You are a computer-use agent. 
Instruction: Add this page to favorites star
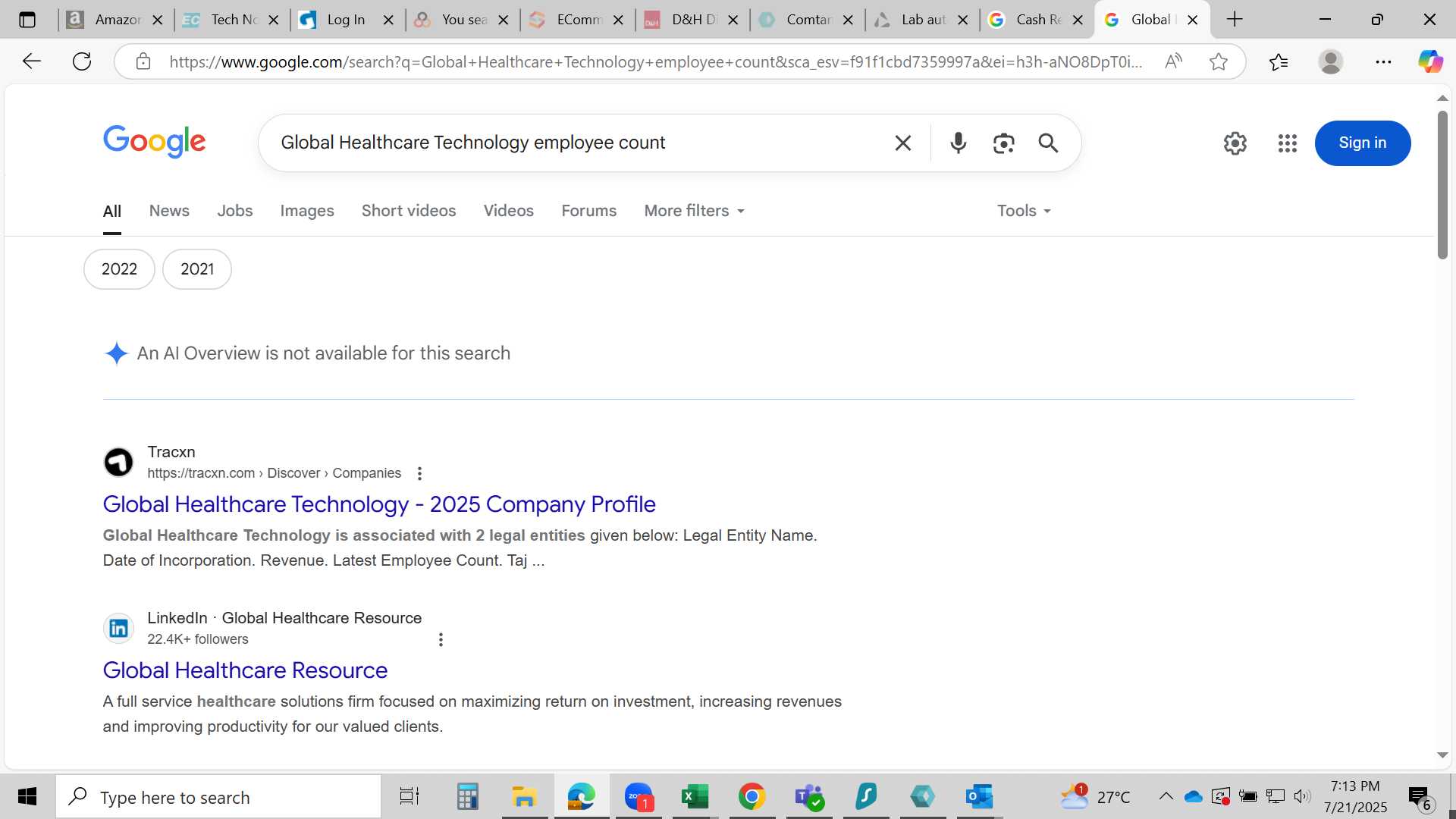(1218, 61)
